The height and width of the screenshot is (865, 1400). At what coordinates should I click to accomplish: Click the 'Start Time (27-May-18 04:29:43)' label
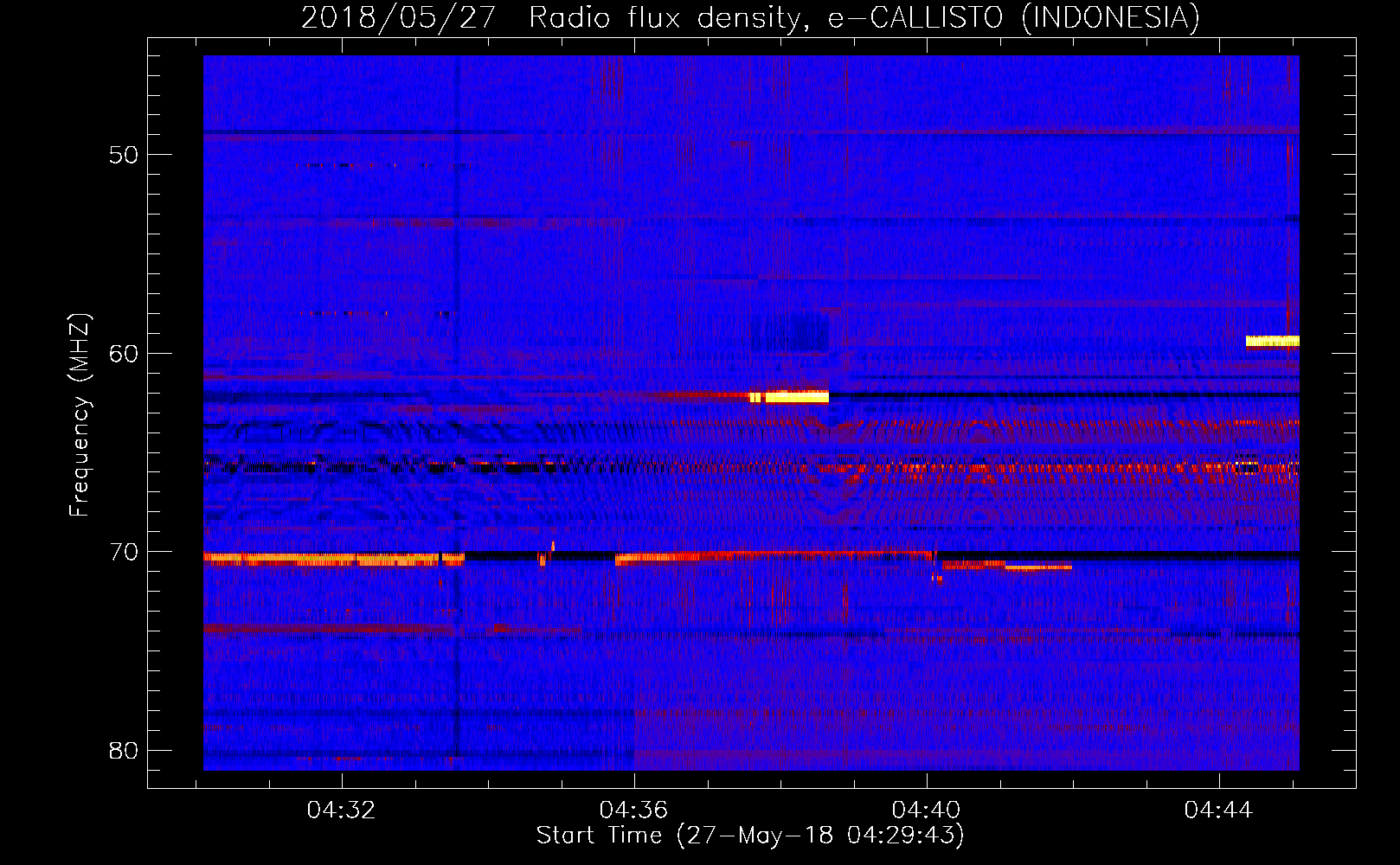750,836
